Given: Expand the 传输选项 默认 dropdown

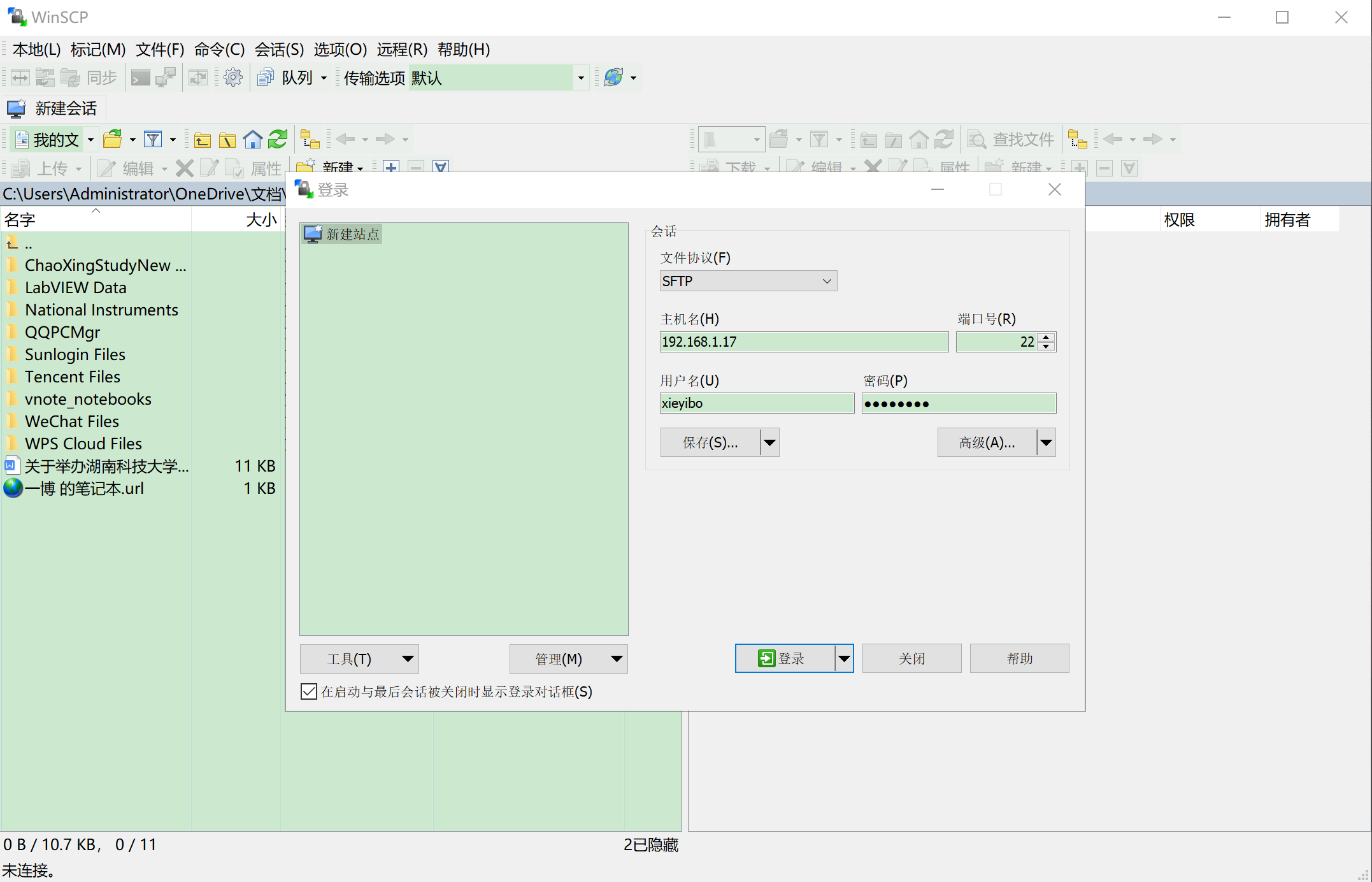Looking at the screenshot, I should [580, 78].
